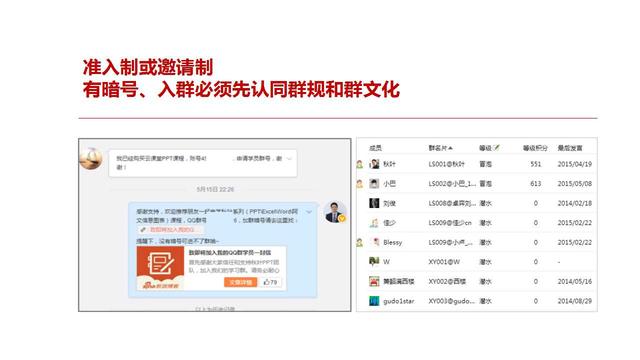
Task: Click the 等级积分 column header
Action: click(535, 148)
